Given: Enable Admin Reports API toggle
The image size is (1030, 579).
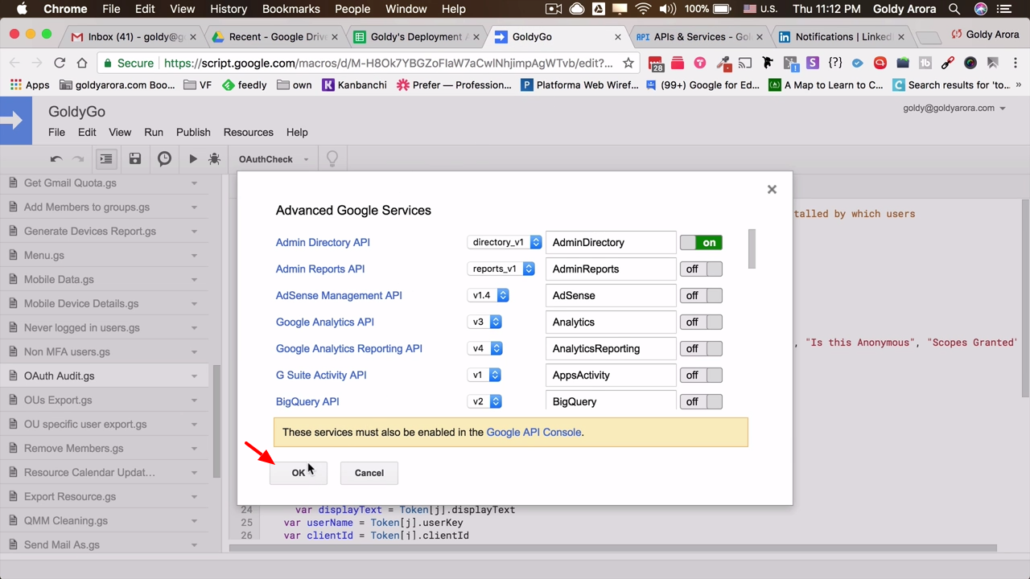Looking at the screenshot, I should pyautogui.click(x=701, y=269).
